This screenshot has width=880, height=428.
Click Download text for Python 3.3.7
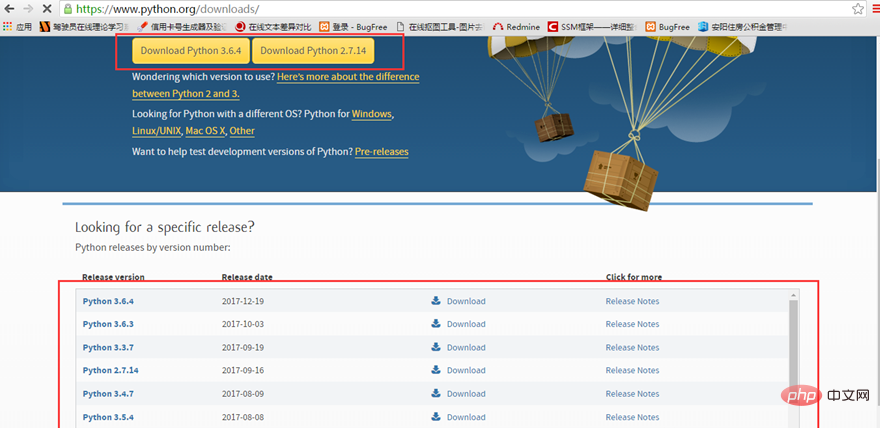point(466,348)
